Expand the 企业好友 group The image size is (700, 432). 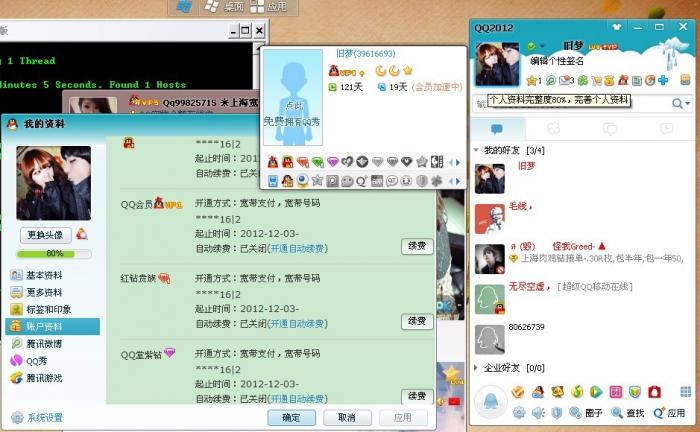point(476,368)
